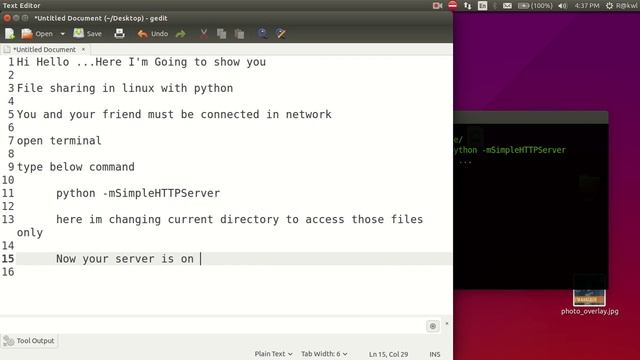Viewport: 640px width, 360px height.
Task: Open the Find search icon
Action: point(263,33)
